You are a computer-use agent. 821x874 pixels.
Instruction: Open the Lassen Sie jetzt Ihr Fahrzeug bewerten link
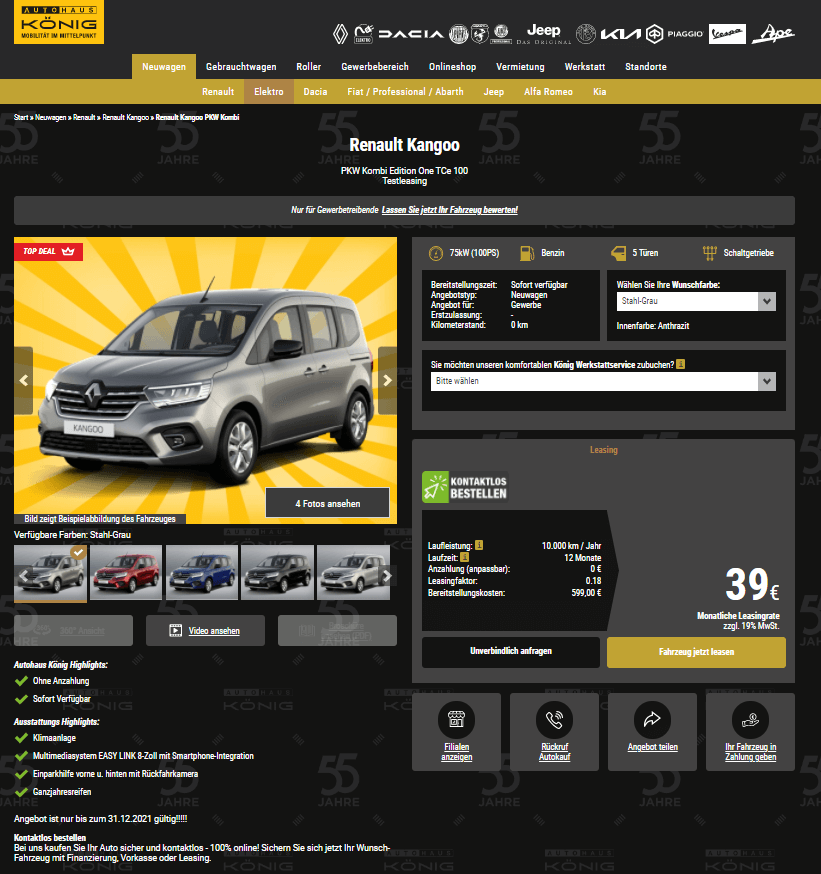coord(449,210)
